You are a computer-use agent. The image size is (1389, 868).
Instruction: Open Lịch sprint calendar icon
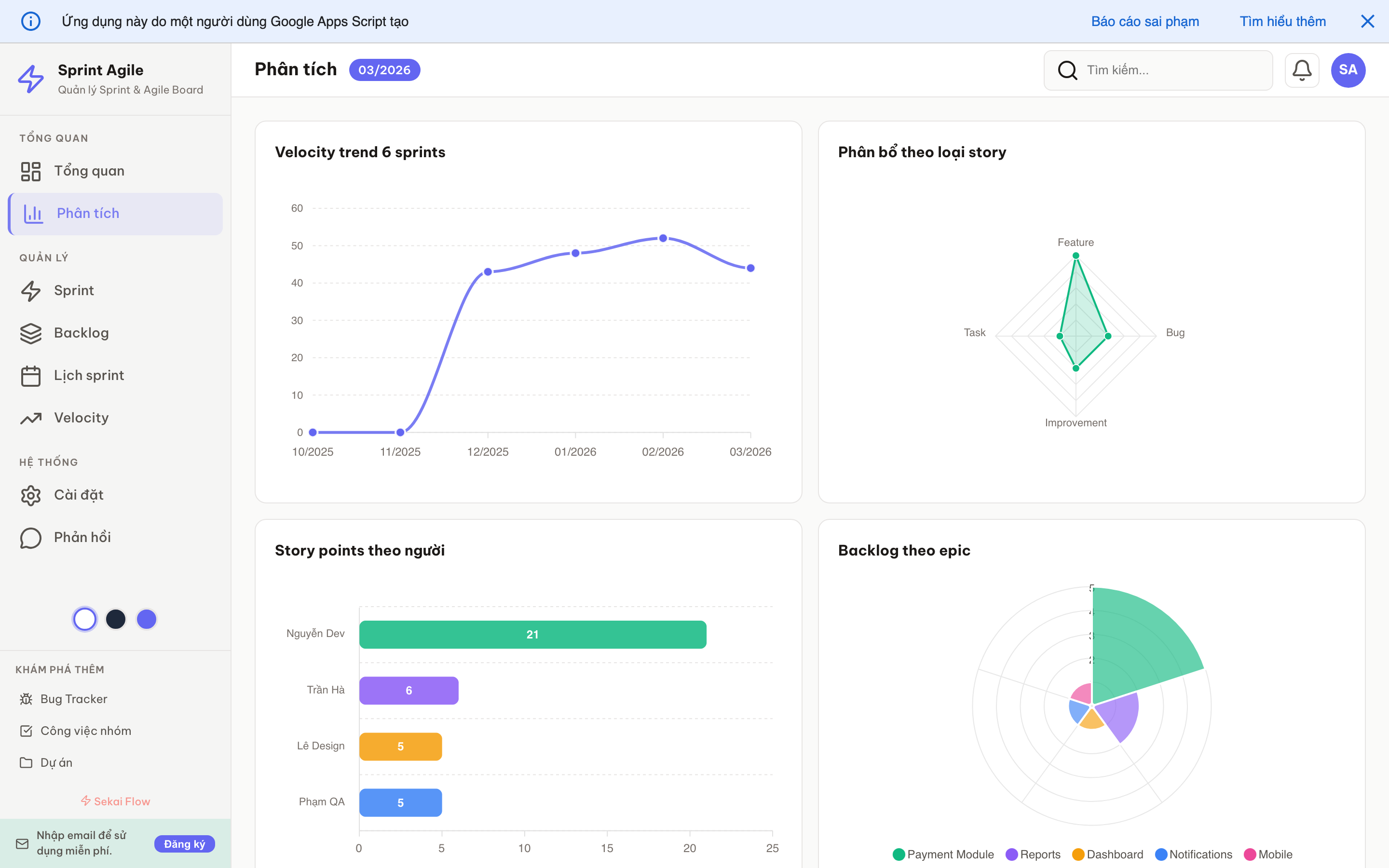point(31,376)
